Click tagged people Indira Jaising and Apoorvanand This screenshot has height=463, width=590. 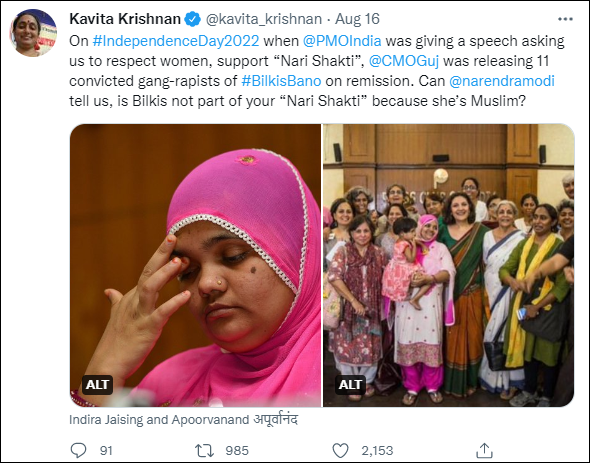pyautogui.click(x=184, y=419)
